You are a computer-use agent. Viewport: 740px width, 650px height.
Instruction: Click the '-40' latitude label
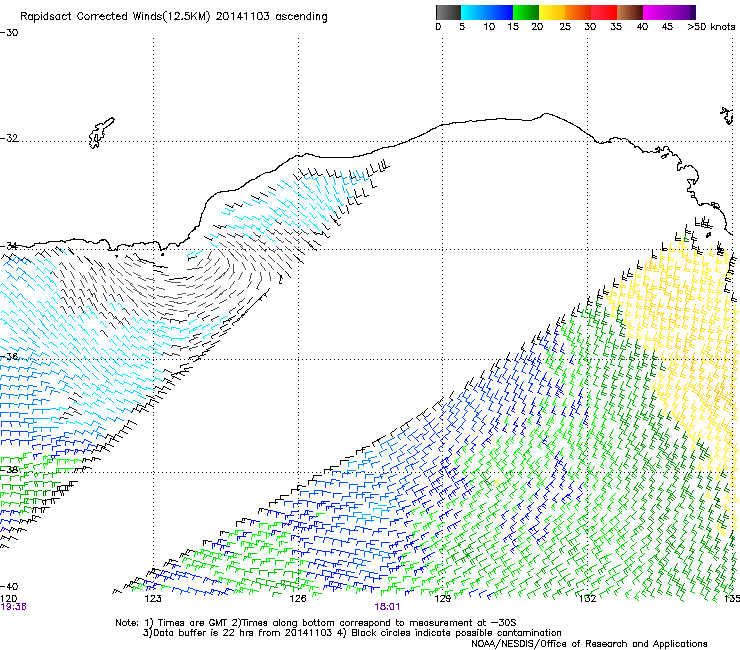(9, 587)
